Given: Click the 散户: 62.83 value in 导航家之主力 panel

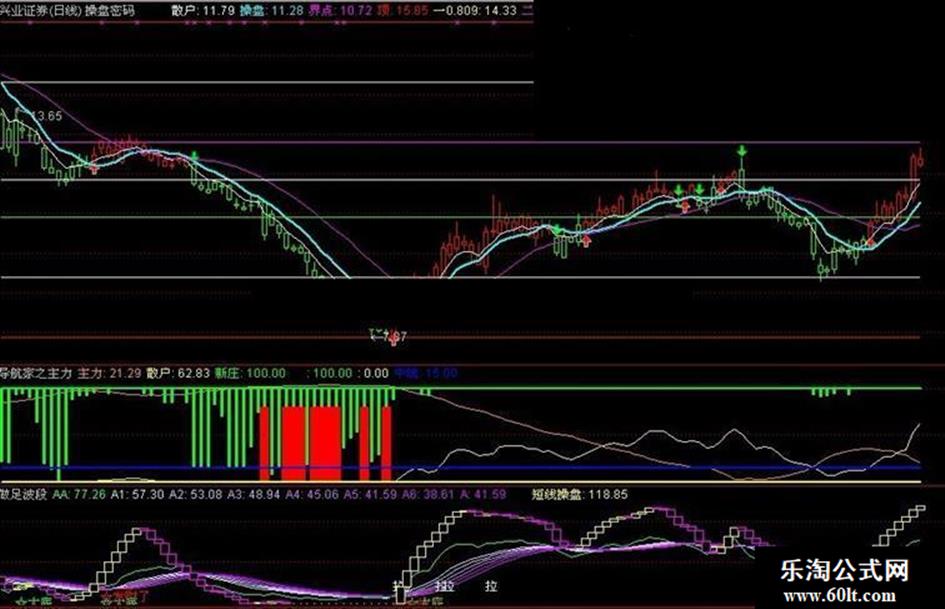Looking at the screenshot, I should click(178, 373).
